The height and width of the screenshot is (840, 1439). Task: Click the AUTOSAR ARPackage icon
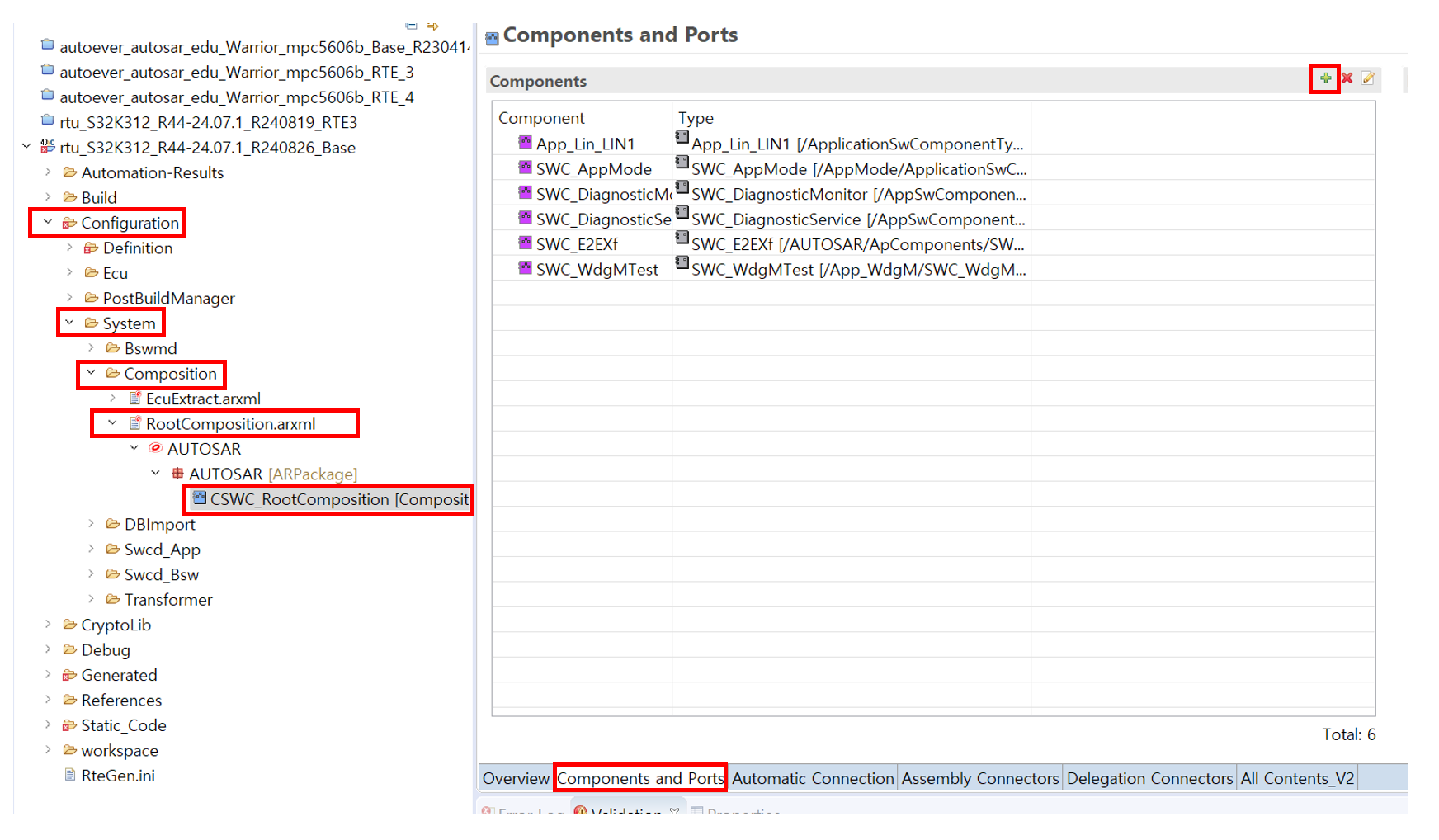pyautogui.click(x=177, y=474)
